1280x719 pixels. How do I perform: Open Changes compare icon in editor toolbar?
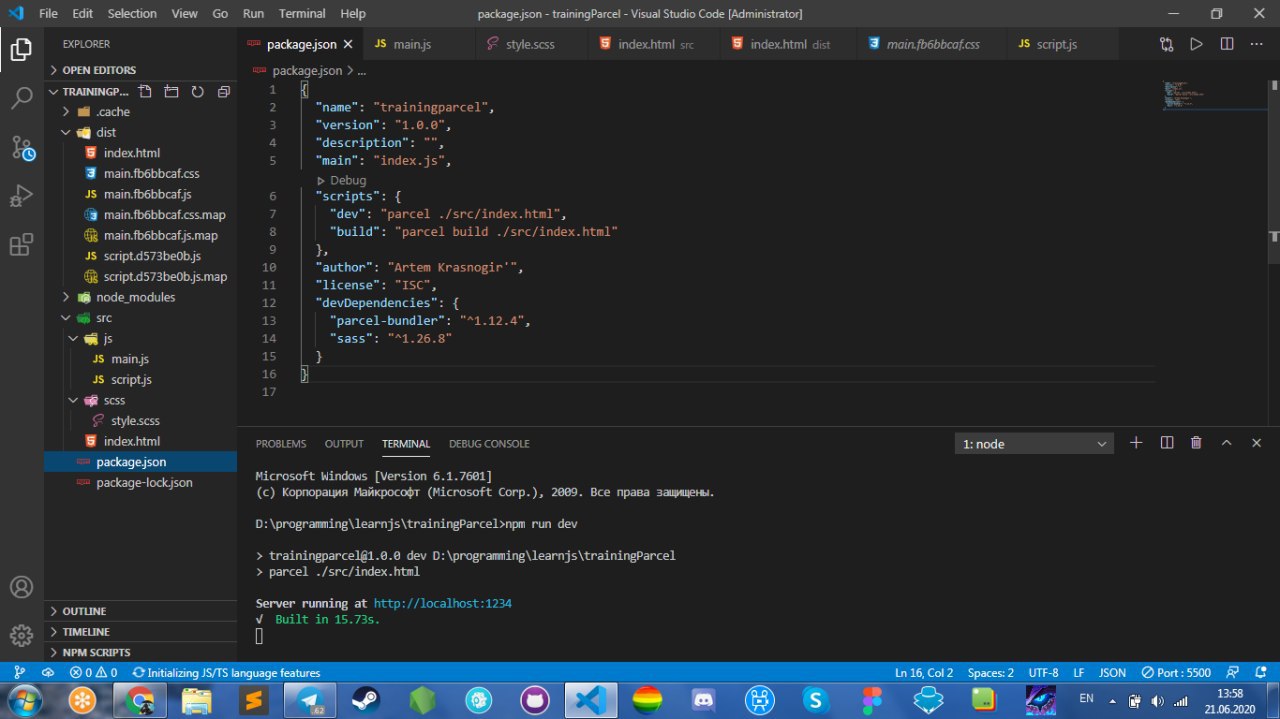click(1167, 44)
